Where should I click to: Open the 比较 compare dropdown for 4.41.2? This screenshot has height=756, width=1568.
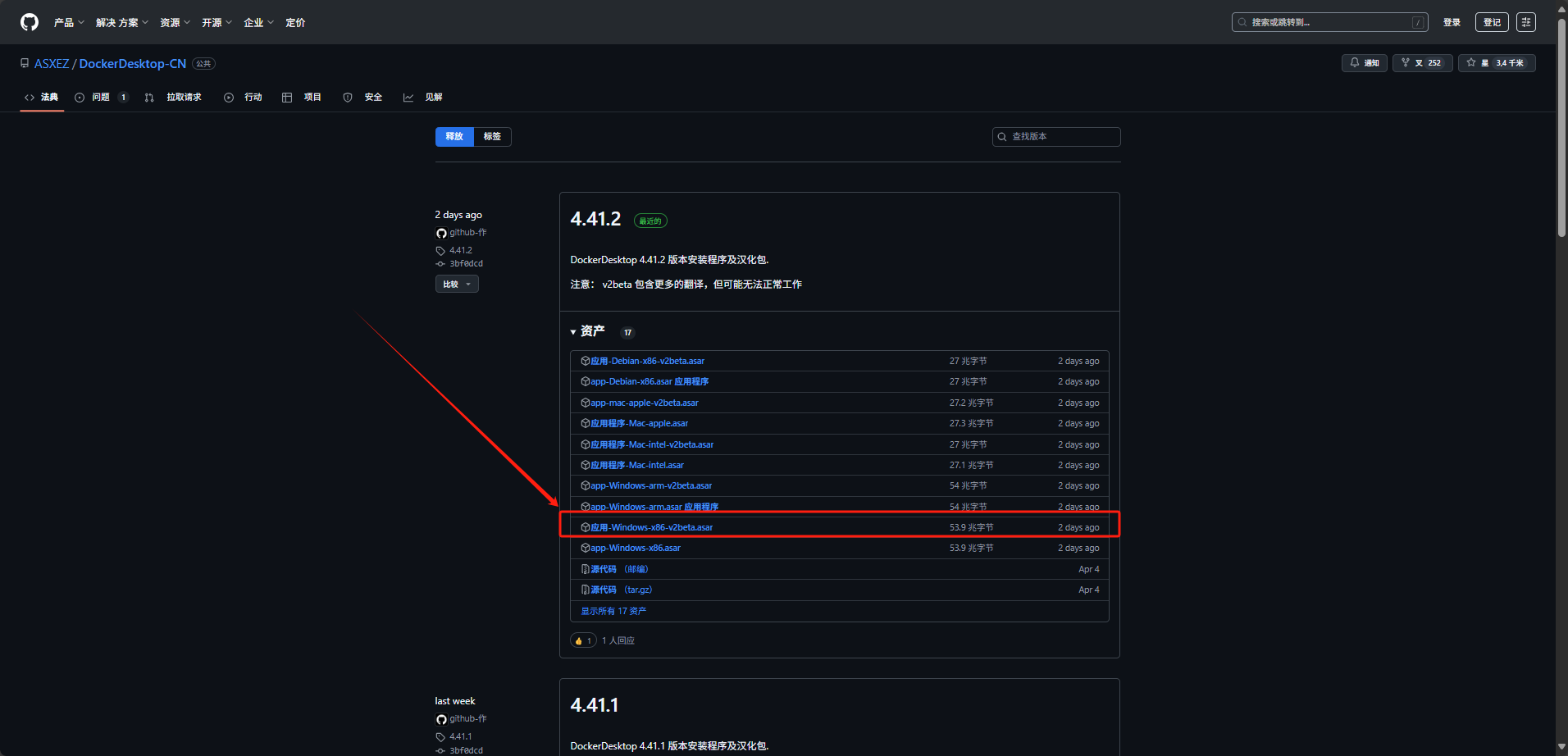[457, 284]
